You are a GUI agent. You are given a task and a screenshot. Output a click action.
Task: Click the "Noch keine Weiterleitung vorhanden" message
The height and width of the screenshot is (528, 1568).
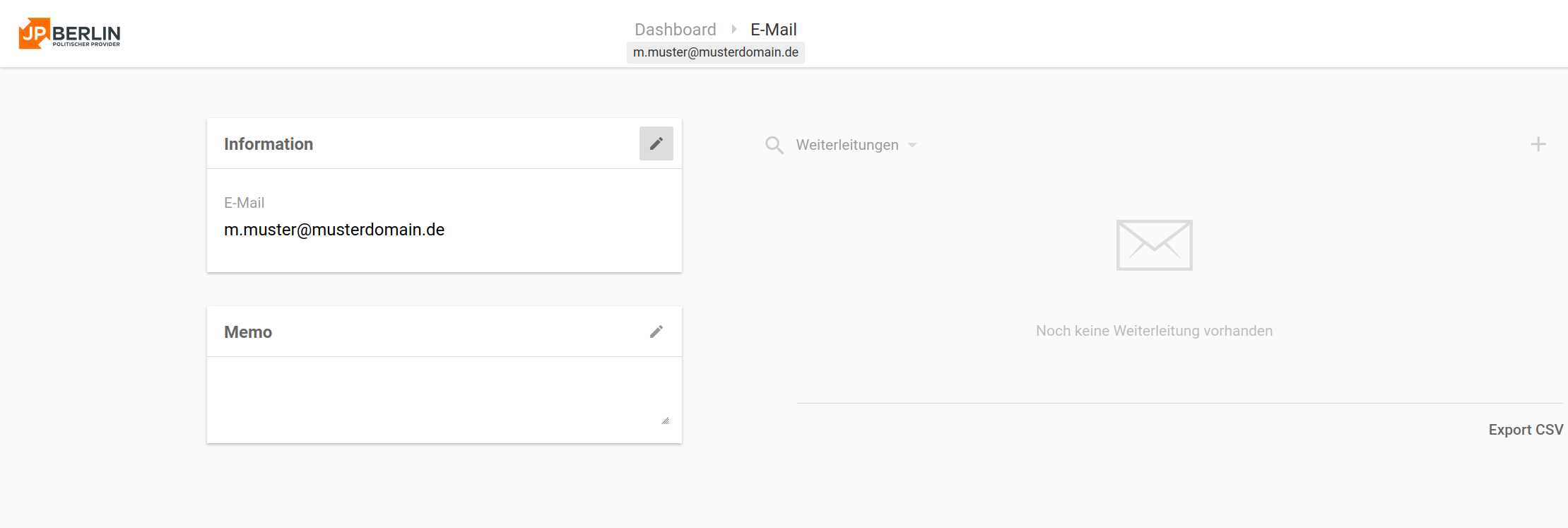pyautogui.click(x=1154, y=331)
